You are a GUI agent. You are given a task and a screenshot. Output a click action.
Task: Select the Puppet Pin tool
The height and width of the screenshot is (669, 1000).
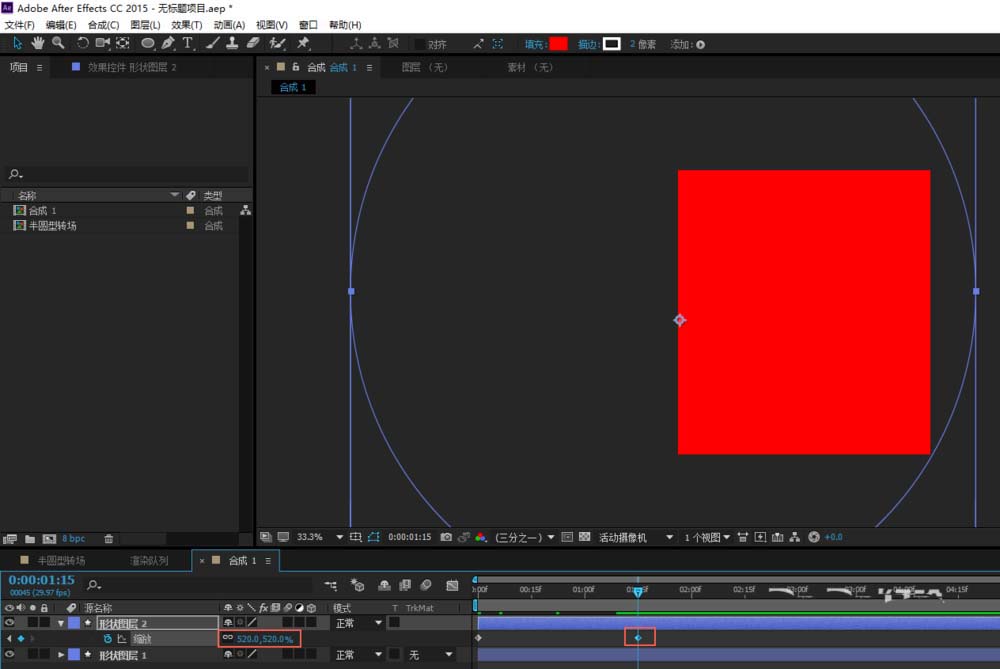click(303, 43)
